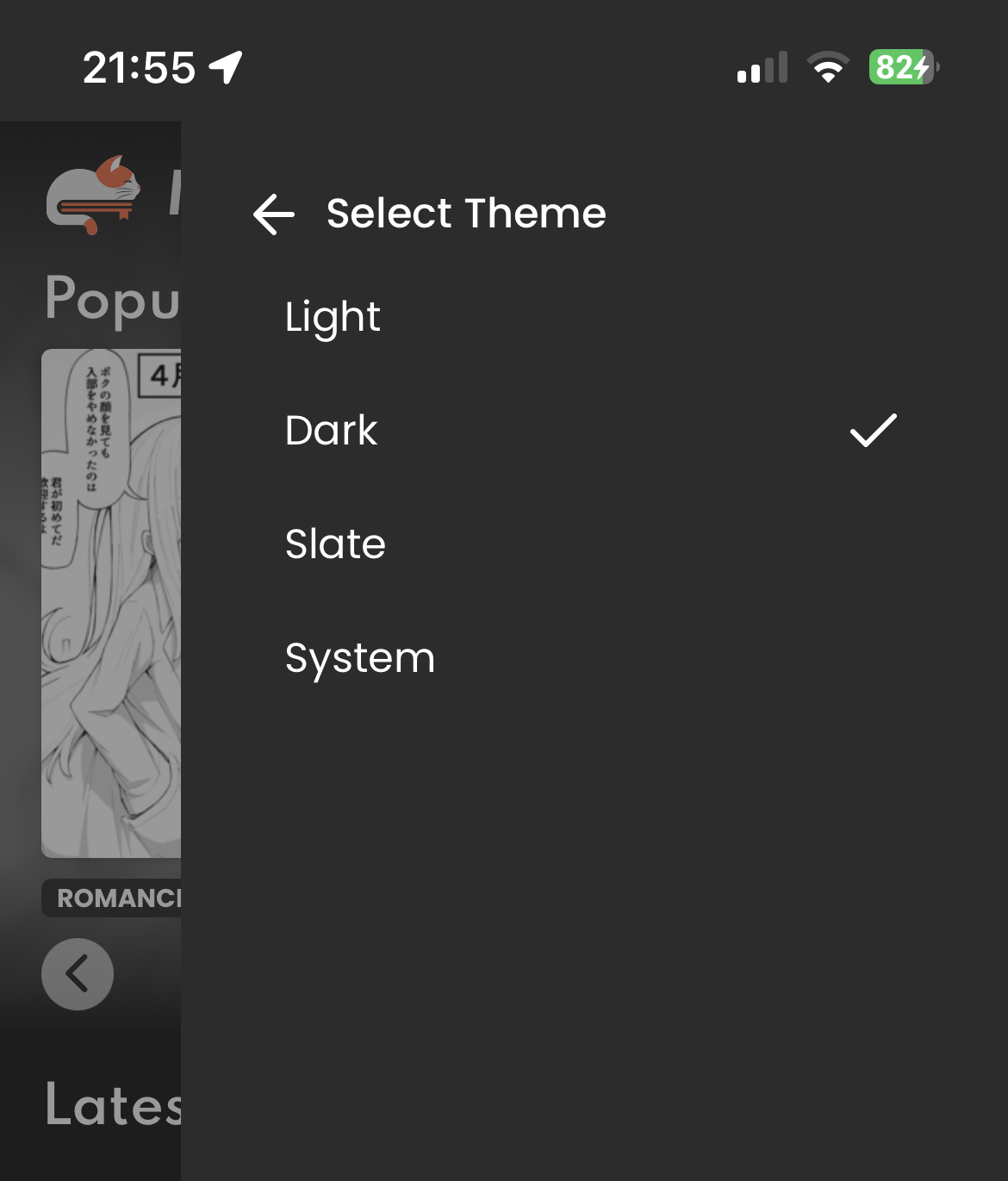Choose the Dark theme option

click(x=594, y=431)
